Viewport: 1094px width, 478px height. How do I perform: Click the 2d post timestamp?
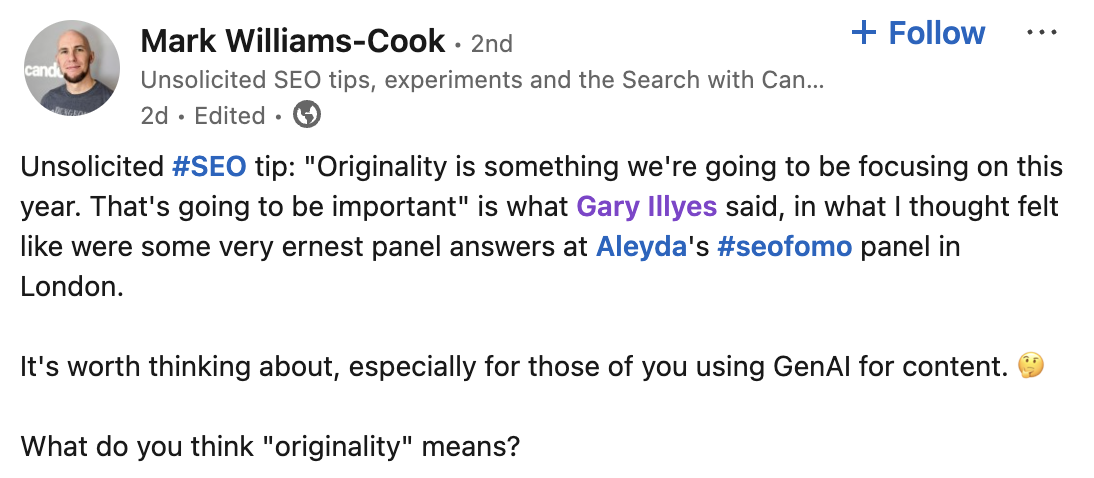tap(154, 116)
